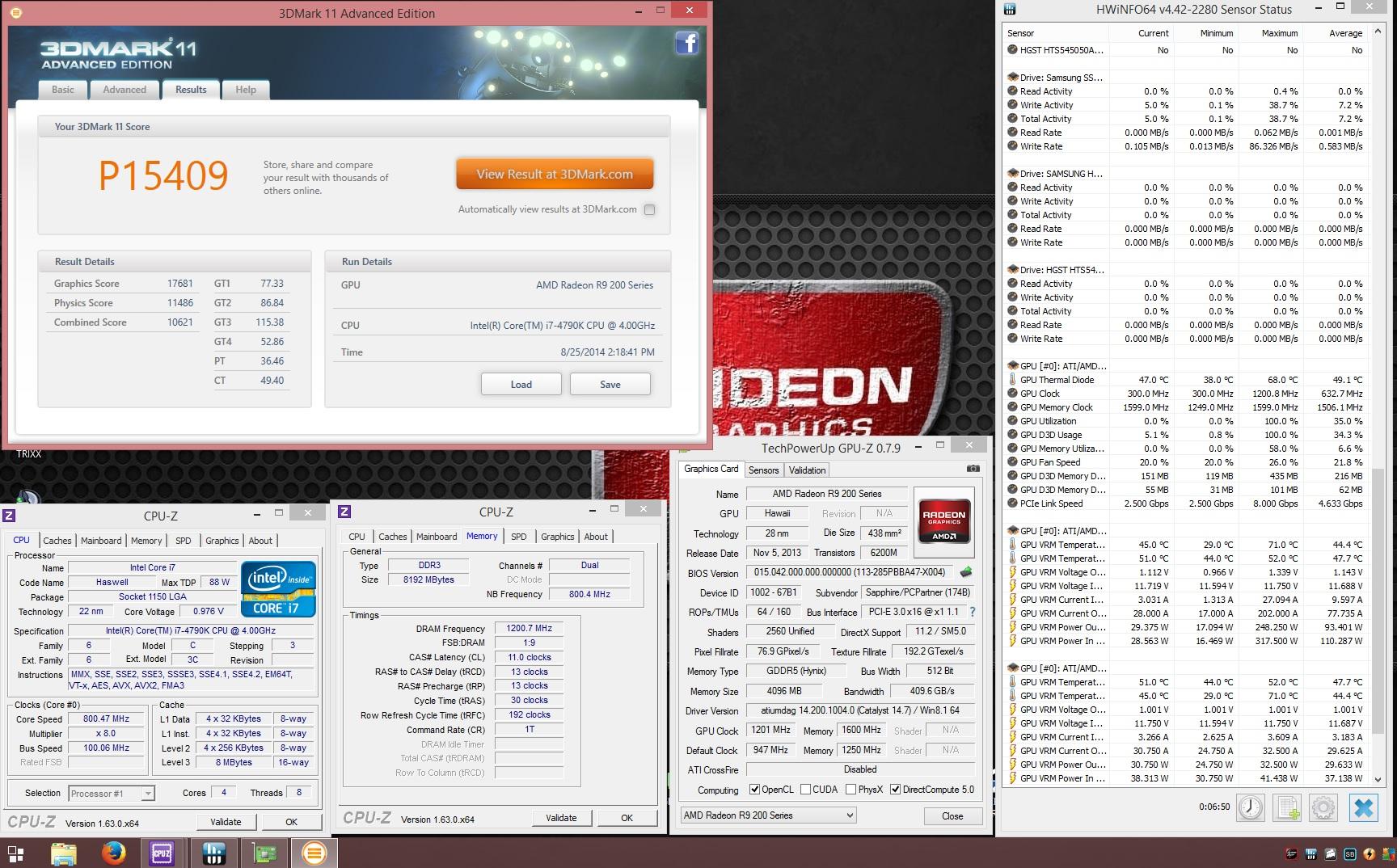Image resolution: width=1397 pixels, height=868 pixels.
Task: Click the SB icon in the system tray
Action: (1350, 853)
